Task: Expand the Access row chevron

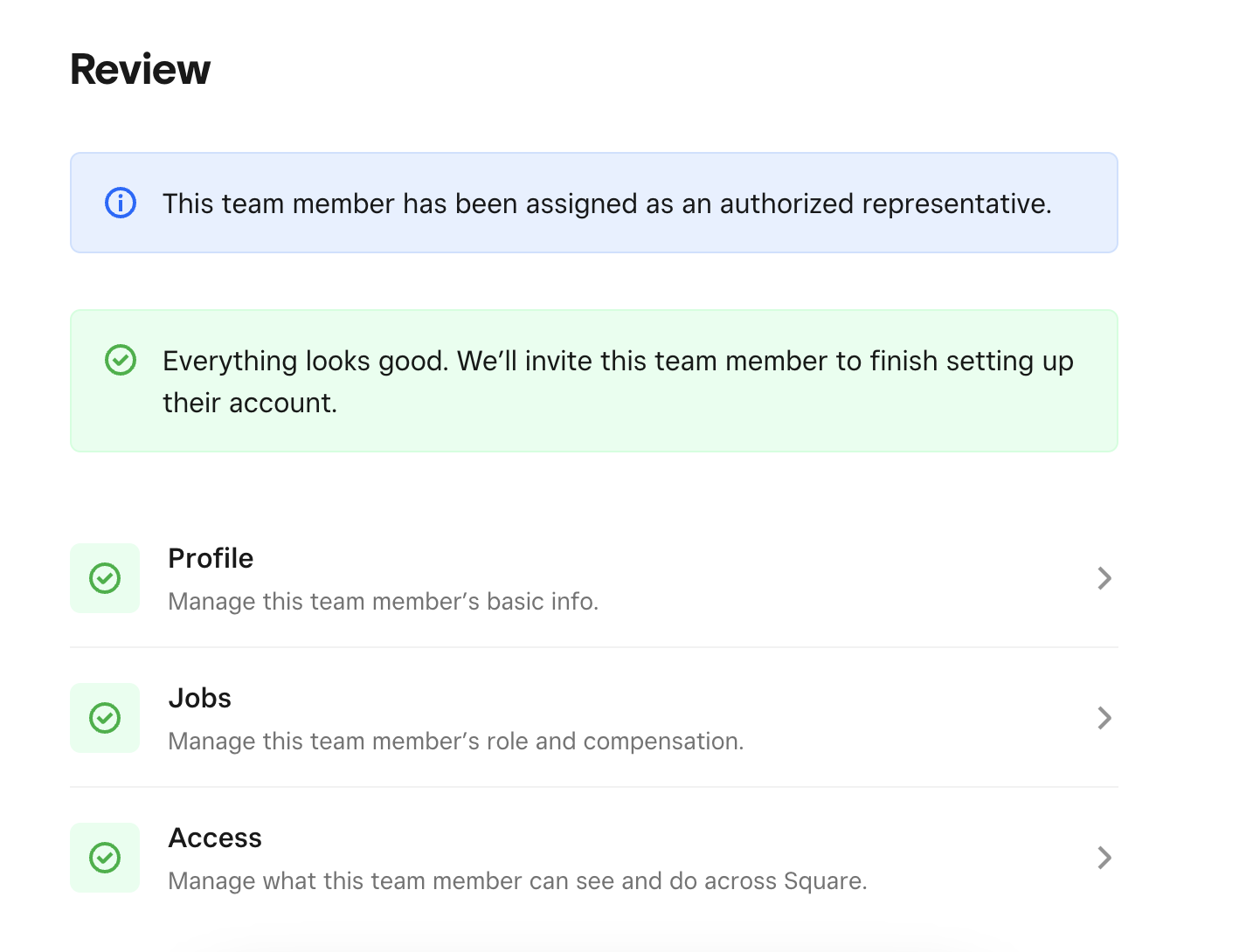Action: pos(1104,857)
